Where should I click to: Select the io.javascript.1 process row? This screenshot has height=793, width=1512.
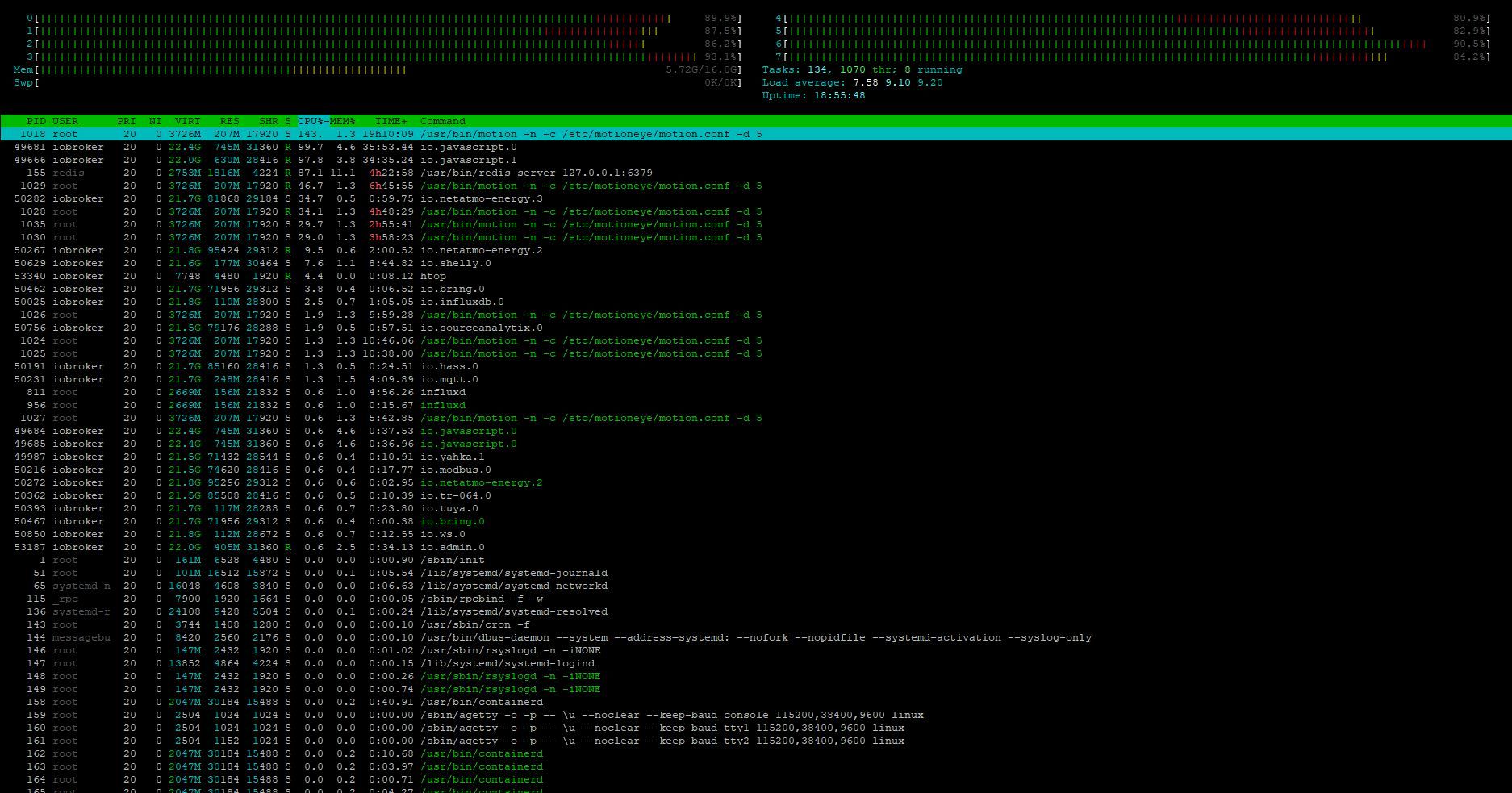(756, 160)
